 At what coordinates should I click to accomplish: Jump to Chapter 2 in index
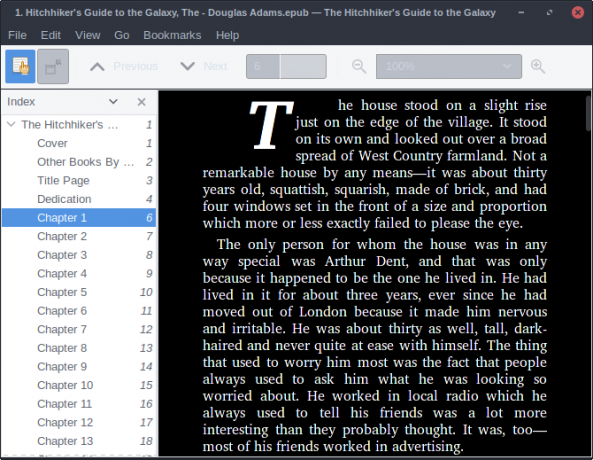pyautogui.click(x=79, y=236)
